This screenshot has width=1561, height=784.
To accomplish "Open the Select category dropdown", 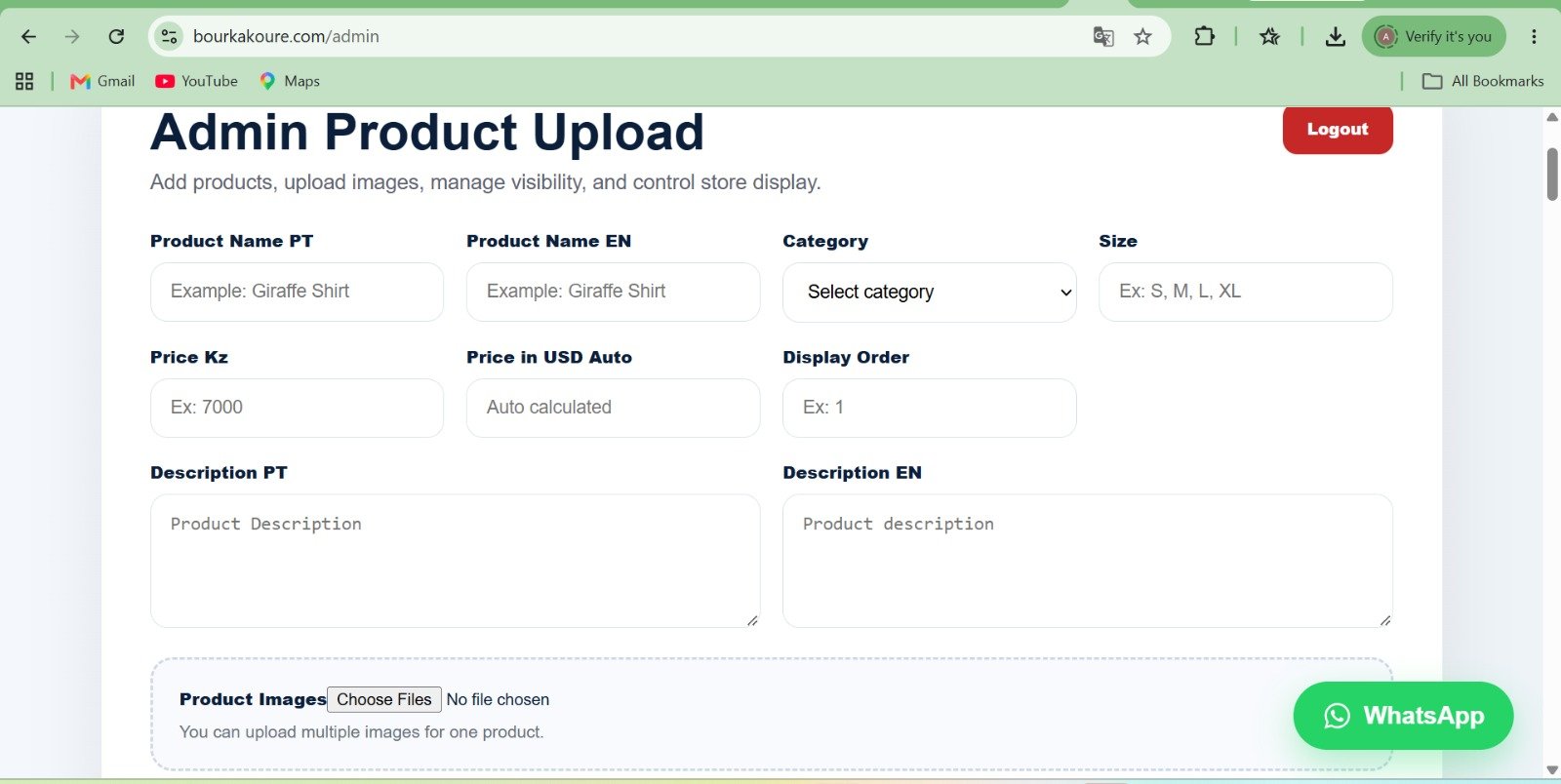I will click(x=929, y=292).
